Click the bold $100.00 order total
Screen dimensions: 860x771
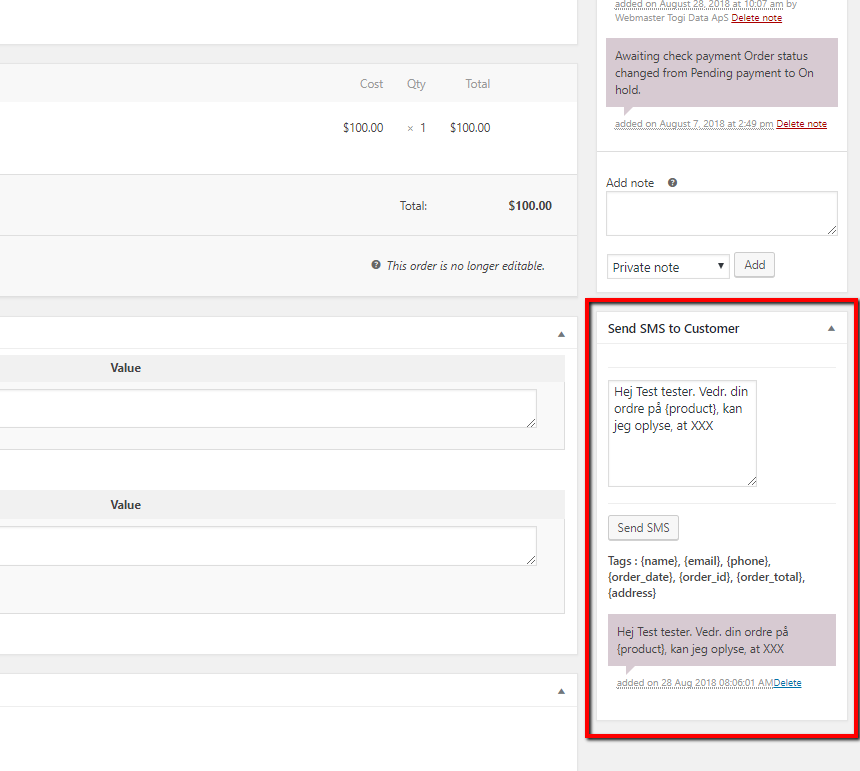click(x=530, y=206)
